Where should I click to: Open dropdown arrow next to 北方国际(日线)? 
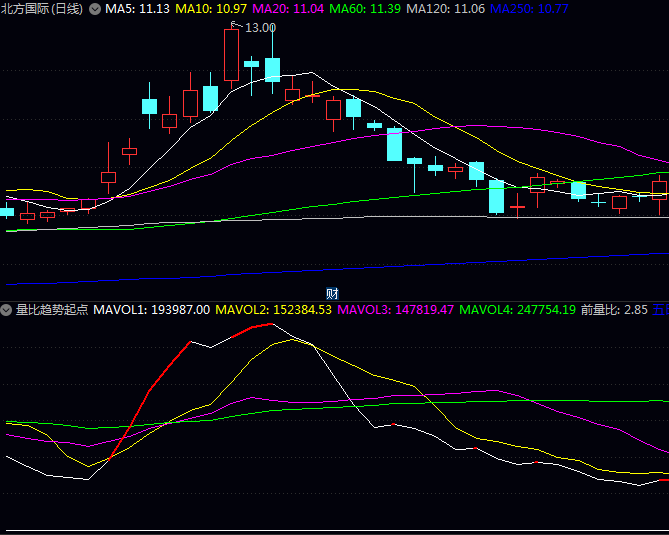pos(95,9)
